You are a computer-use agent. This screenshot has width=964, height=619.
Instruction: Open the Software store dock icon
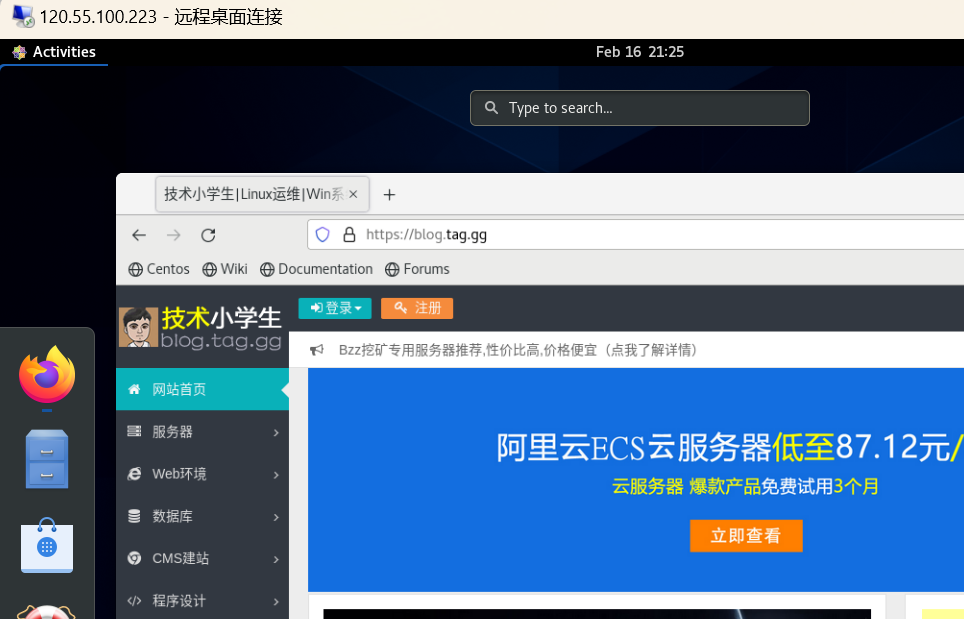tap(47, 544)
